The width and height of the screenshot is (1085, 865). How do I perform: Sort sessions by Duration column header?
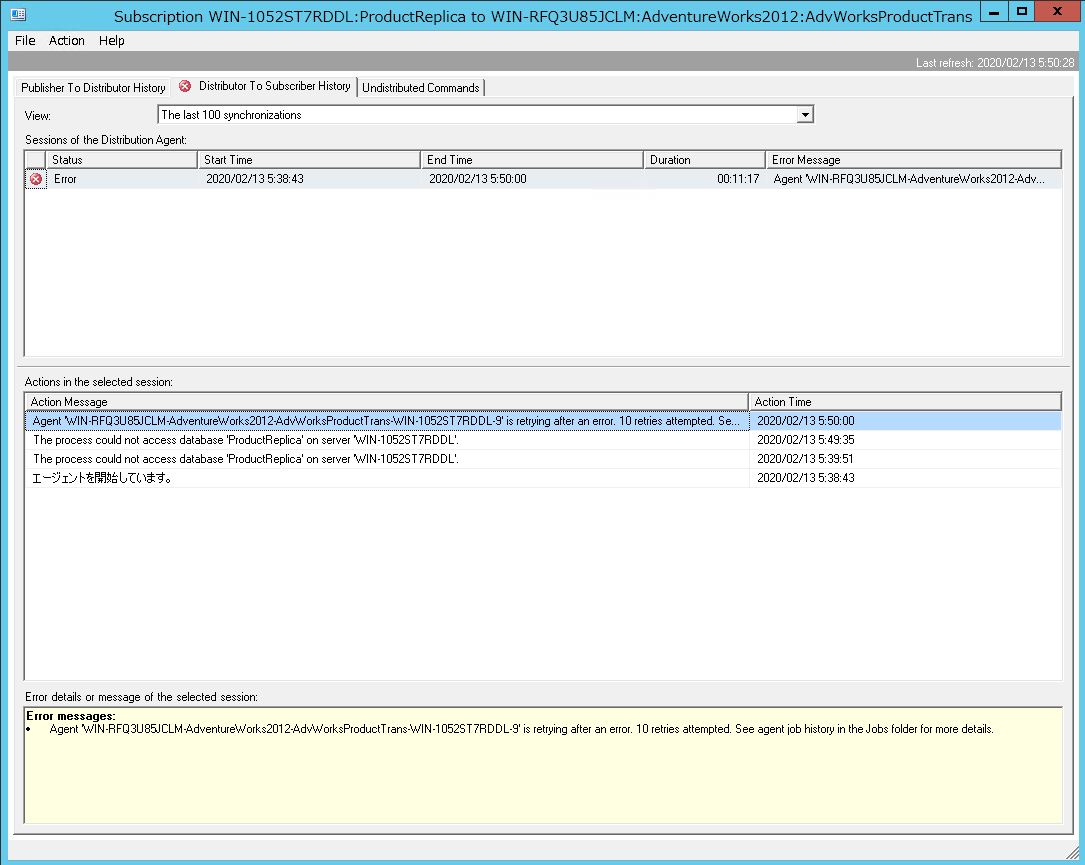(704, 160)
